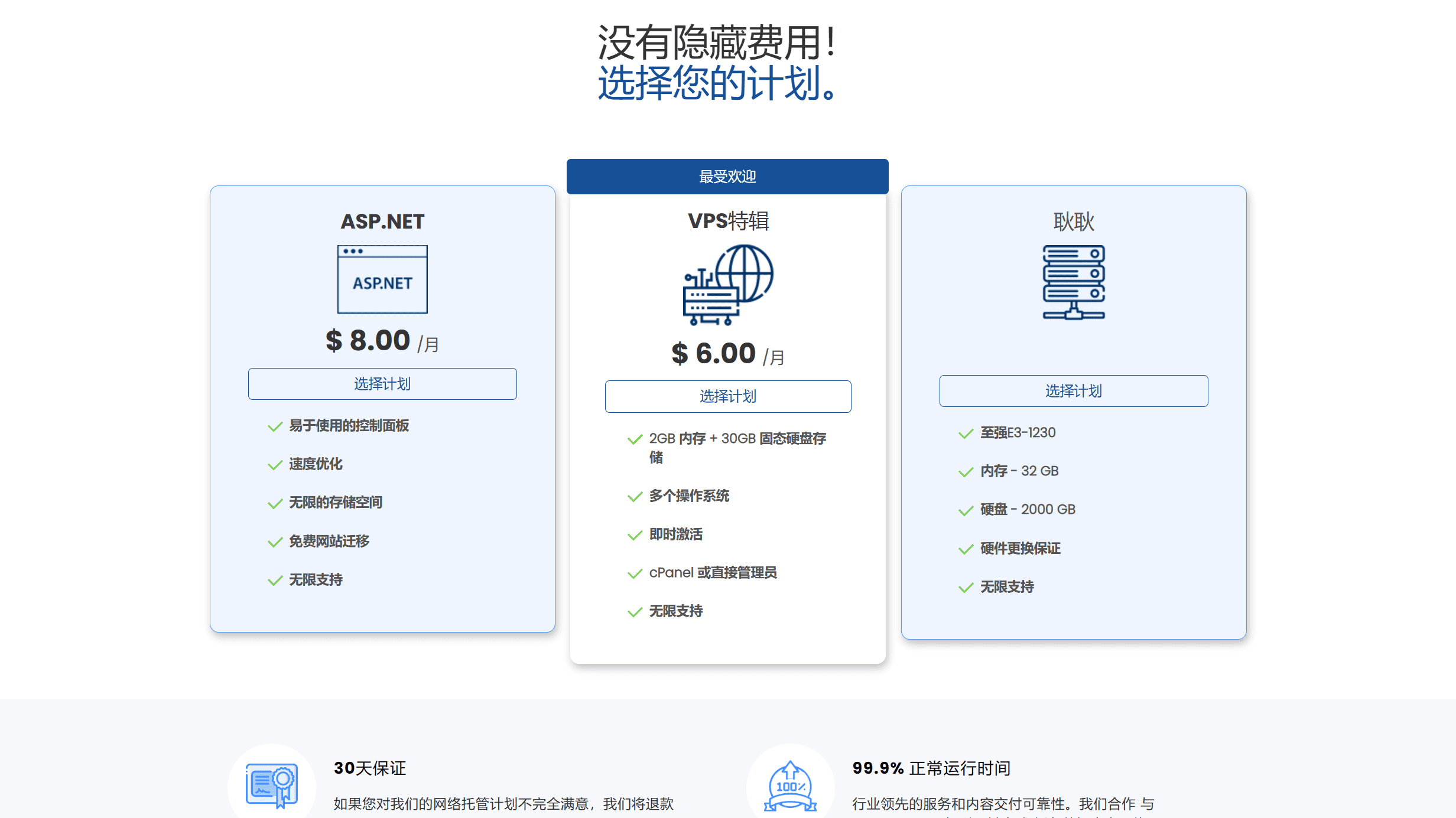Click the ASP.NET plan title
1456x818 pixels.
382,221
